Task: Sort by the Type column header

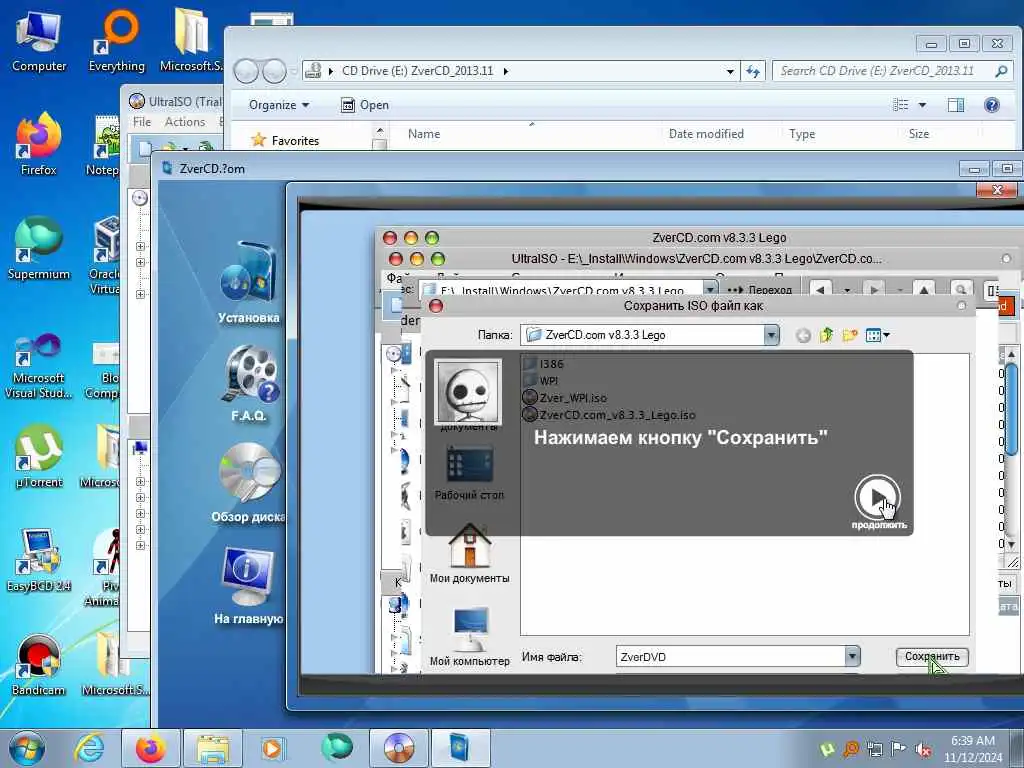Action: pyautogui.click(x=801, y=134)
